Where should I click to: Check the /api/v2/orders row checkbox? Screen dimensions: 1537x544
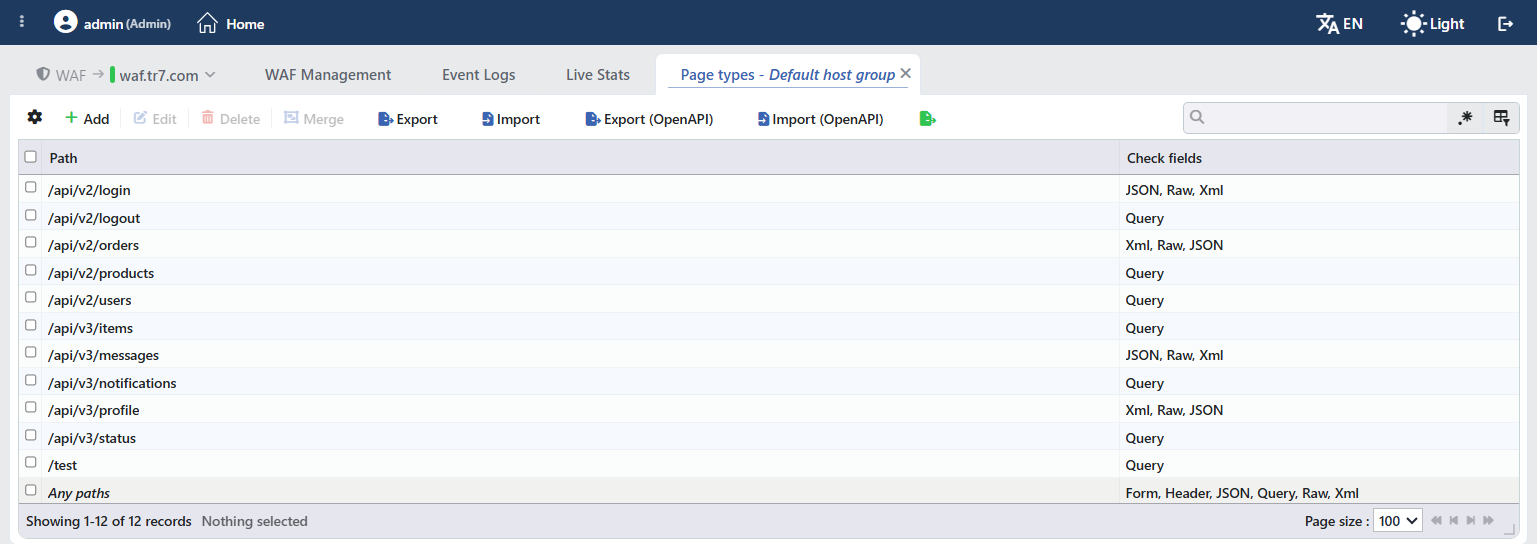click(x=31, y=243)
